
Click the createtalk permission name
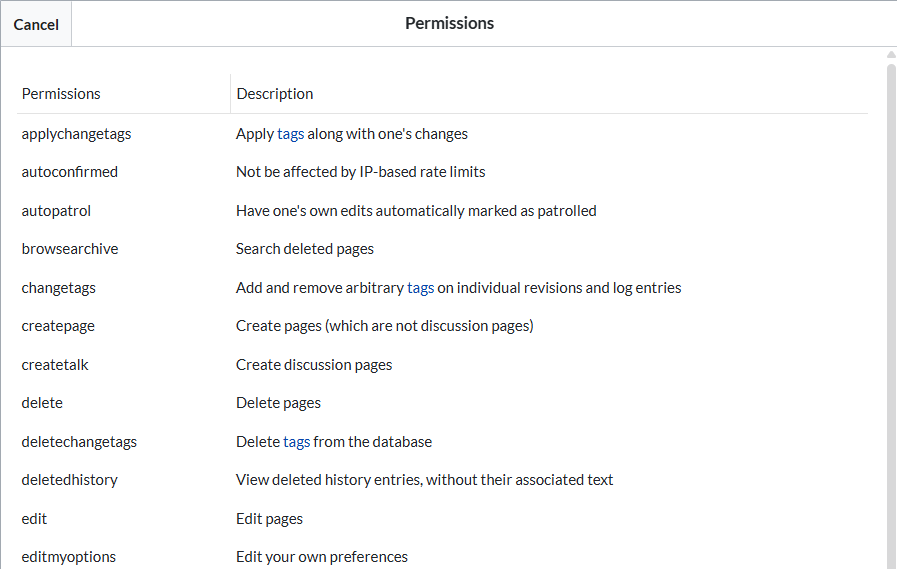(x=55, y=364)
